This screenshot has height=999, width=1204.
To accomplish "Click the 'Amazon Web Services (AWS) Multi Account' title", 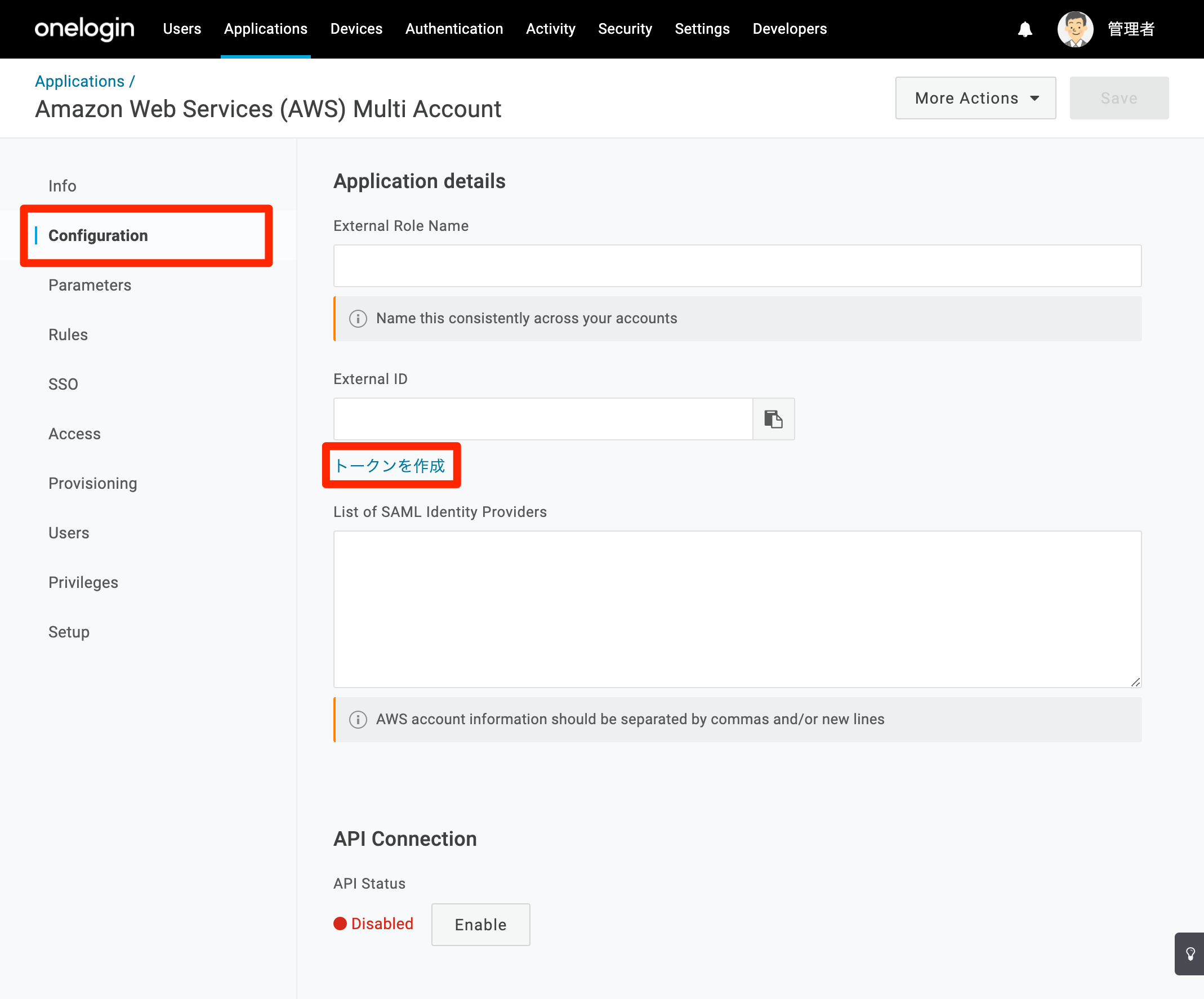I will [268, 109].
